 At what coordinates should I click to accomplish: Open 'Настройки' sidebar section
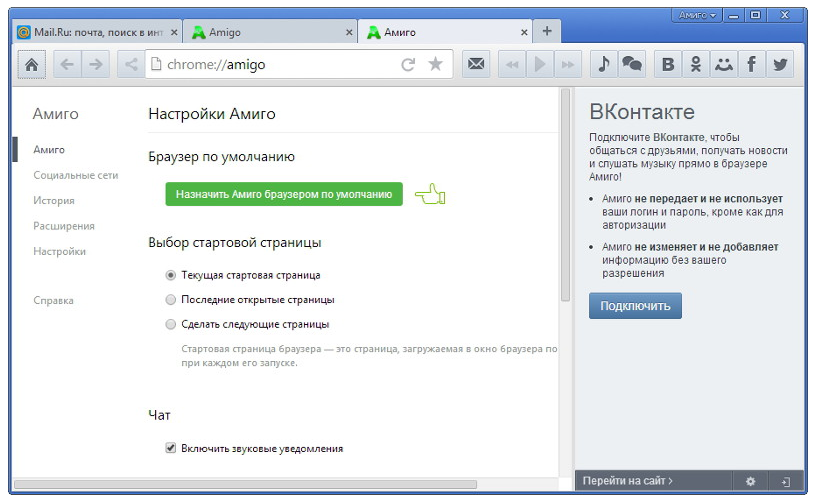[60, 252]
